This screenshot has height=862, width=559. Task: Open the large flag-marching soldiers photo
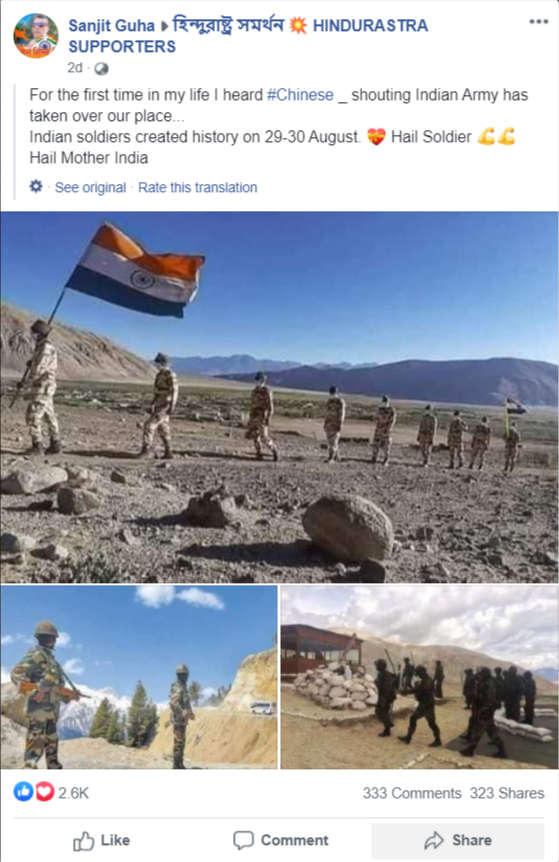279,397
